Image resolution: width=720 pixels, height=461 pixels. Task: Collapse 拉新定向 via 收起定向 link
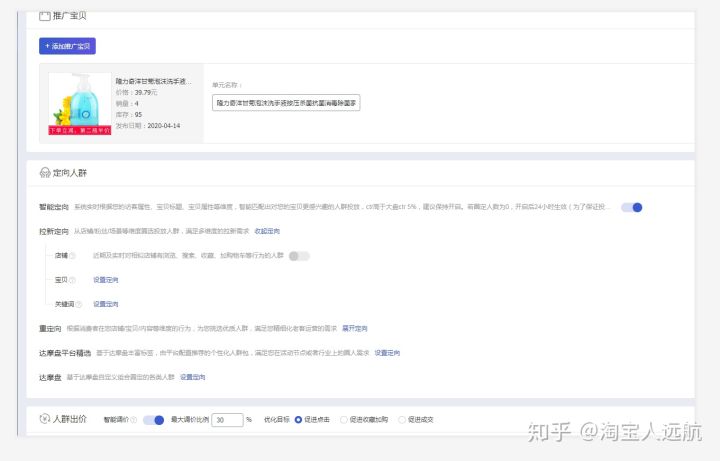tap(267, 231)
